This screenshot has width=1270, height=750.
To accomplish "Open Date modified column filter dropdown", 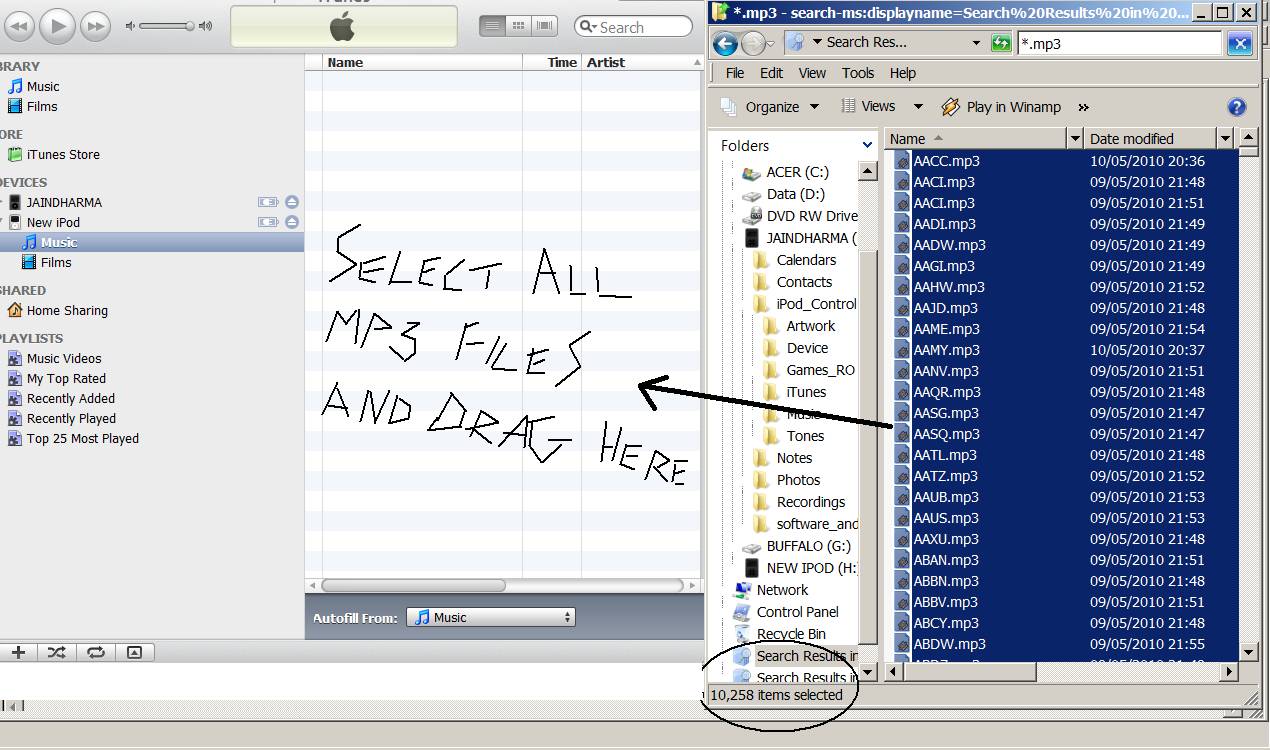I will (1225, 138).
